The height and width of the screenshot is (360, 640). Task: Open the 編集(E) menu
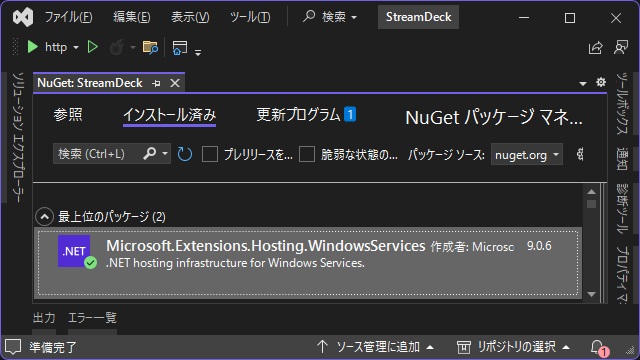tap(132, 17)
